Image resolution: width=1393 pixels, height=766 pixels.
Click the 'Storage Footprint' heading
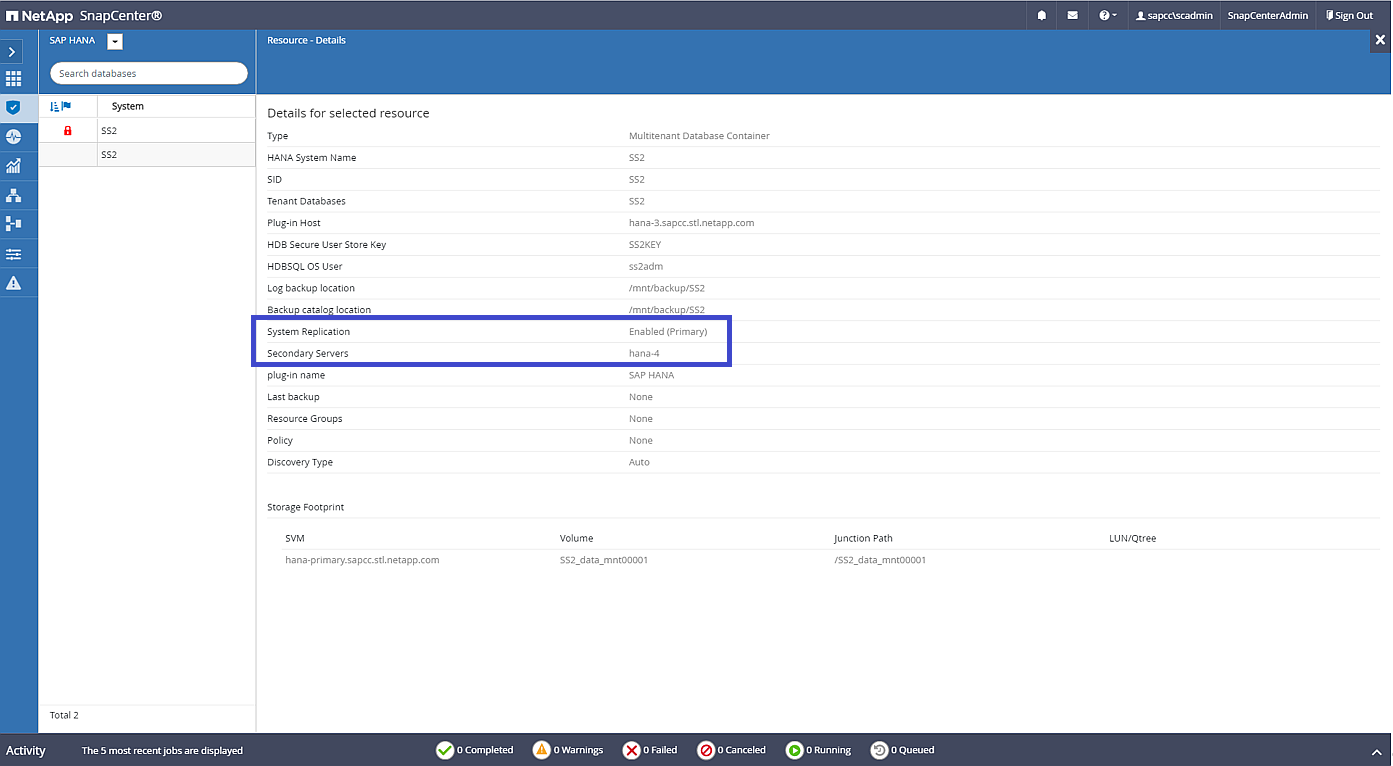pos(305,507)
